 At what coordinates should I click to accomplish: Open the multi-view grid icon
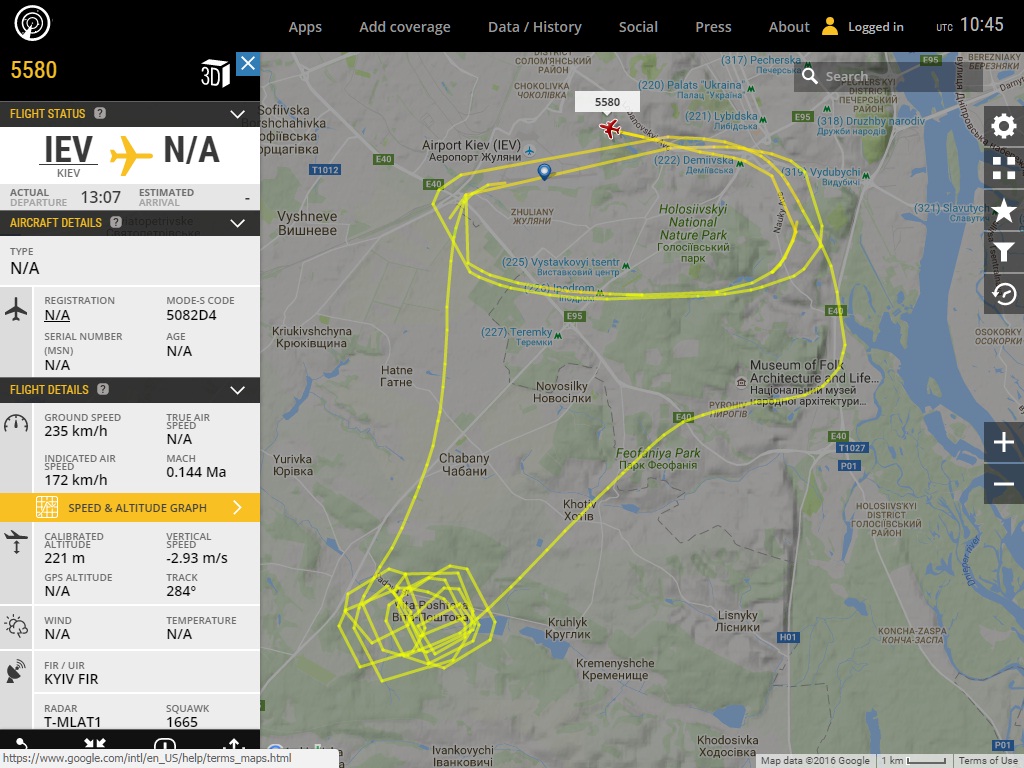click(x=1004, y=168)
